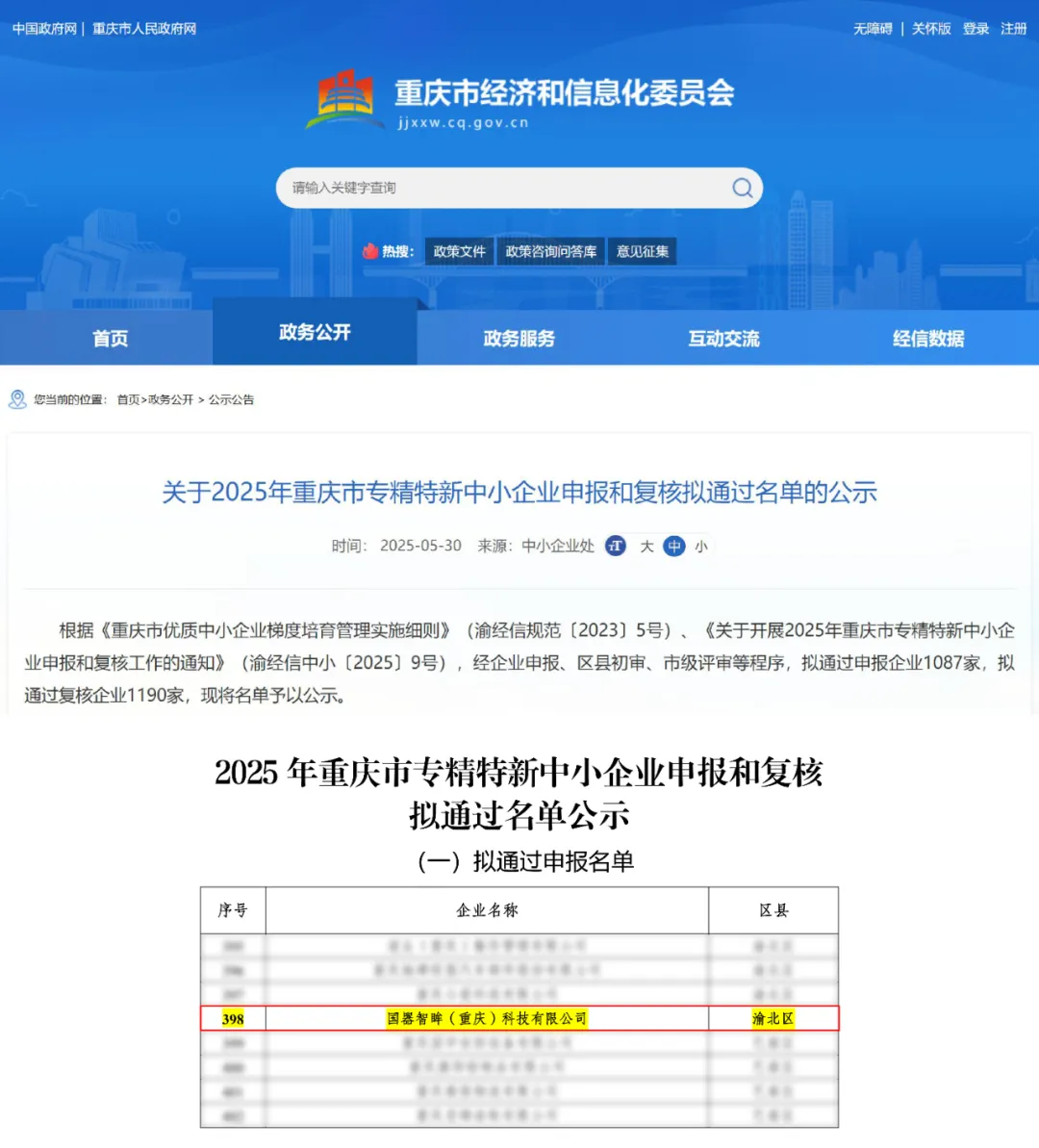Click the 无障碍 accessibility link
Image resolution: width=1039 pixels, height=1148 pixels.
point(873,29)
